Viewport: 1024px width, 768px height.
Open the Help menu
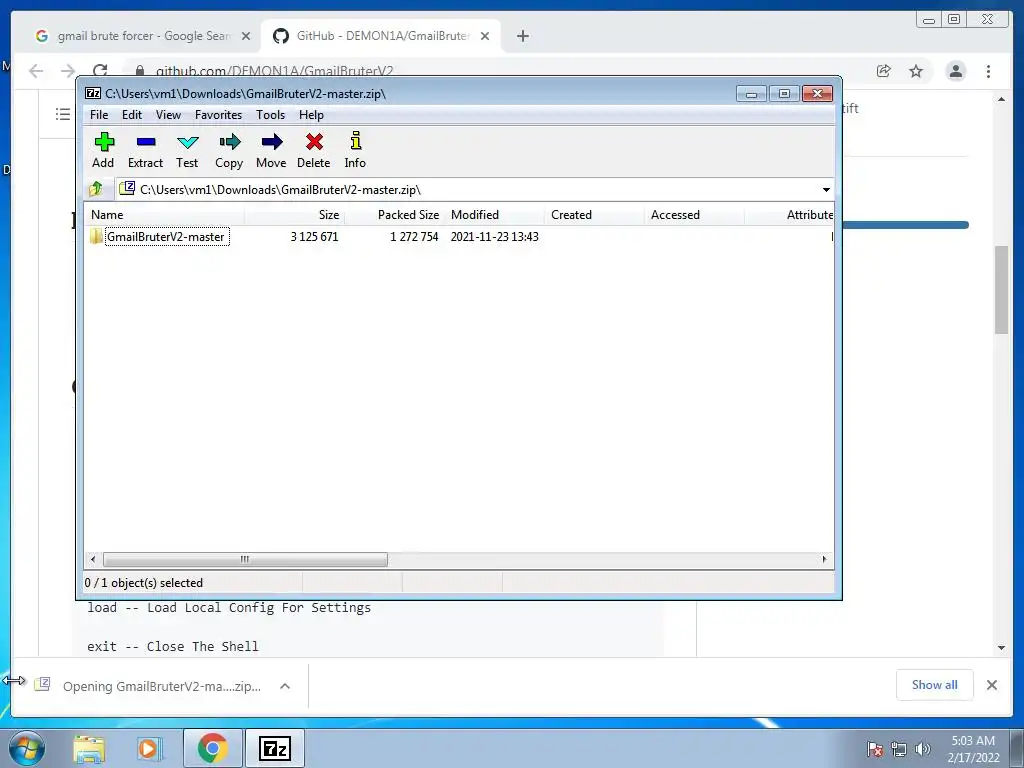311,115
